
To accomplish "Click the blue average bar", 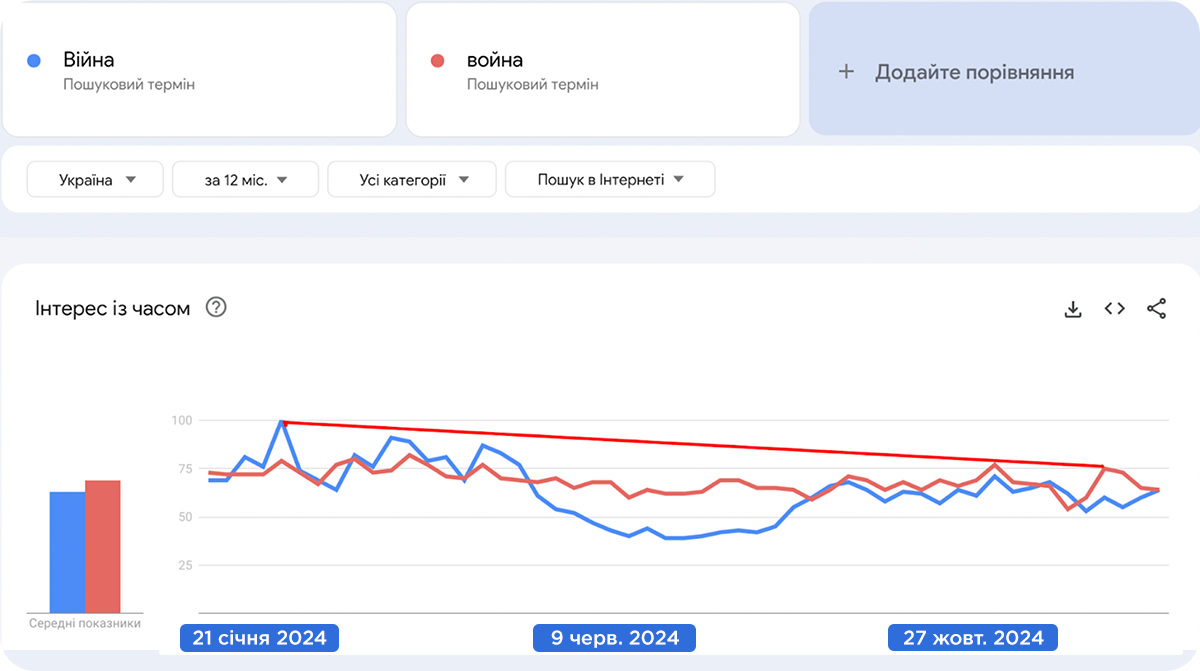I will 67,552.
